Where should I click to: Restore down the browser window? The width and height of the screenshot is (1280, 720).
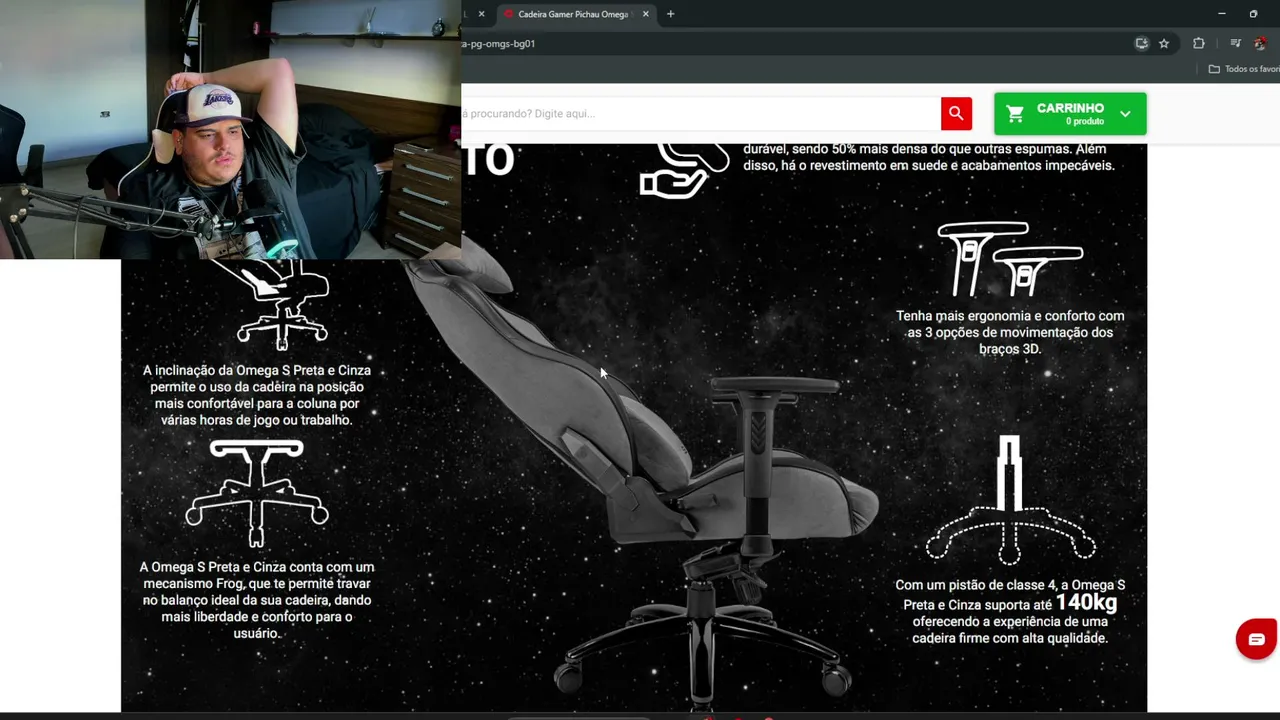click(1253, 14)
